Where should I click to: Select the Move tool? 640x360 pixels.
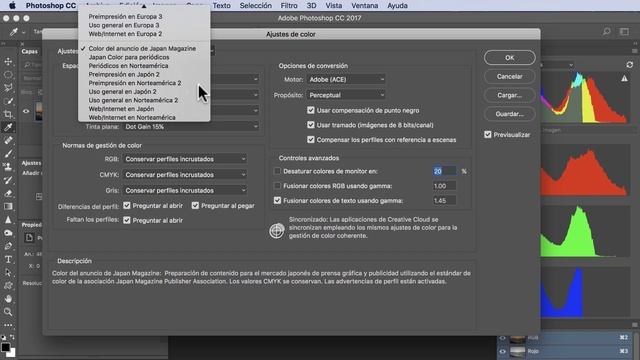click(x=8, y=62)
